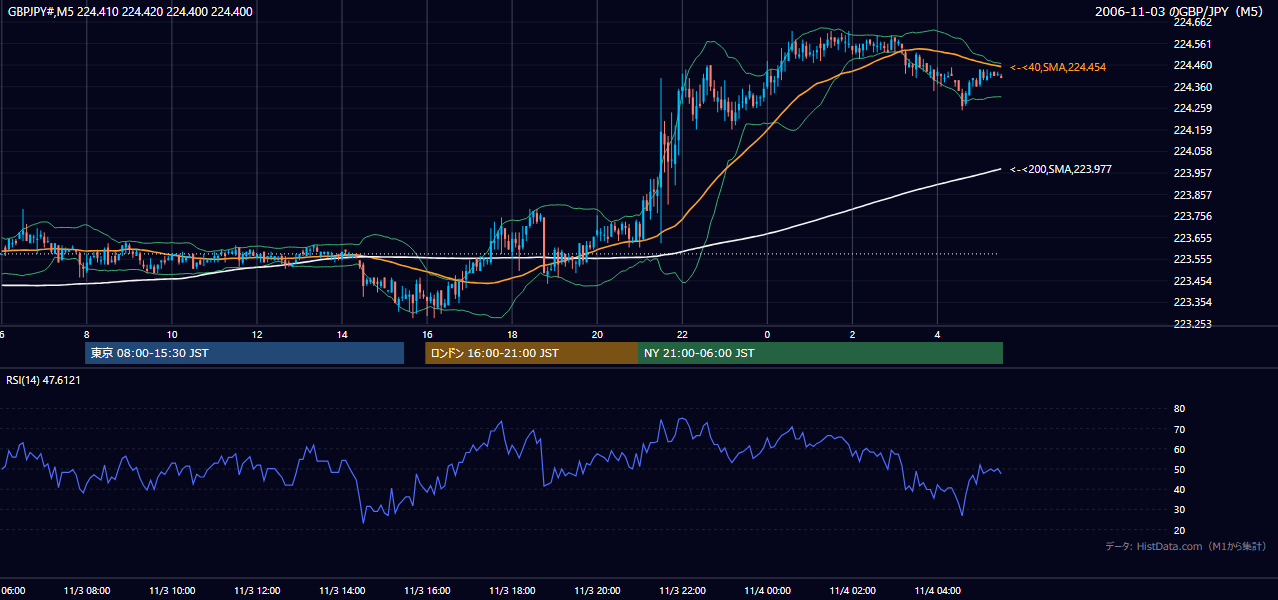Click the 11/3 14:00 time axis label

coord(342,591)
